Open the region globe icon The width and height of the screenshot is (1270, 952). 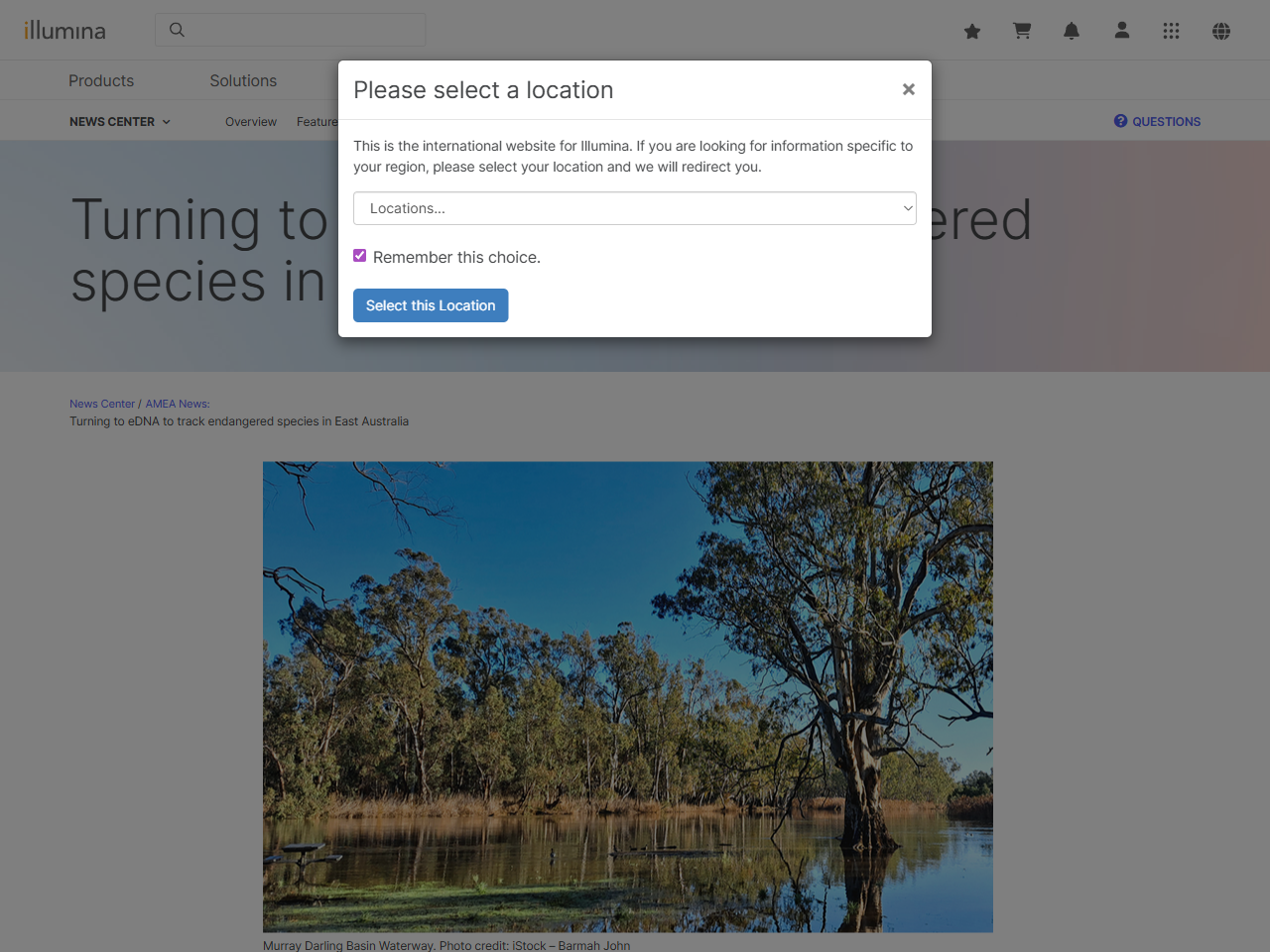point(1220,31)
